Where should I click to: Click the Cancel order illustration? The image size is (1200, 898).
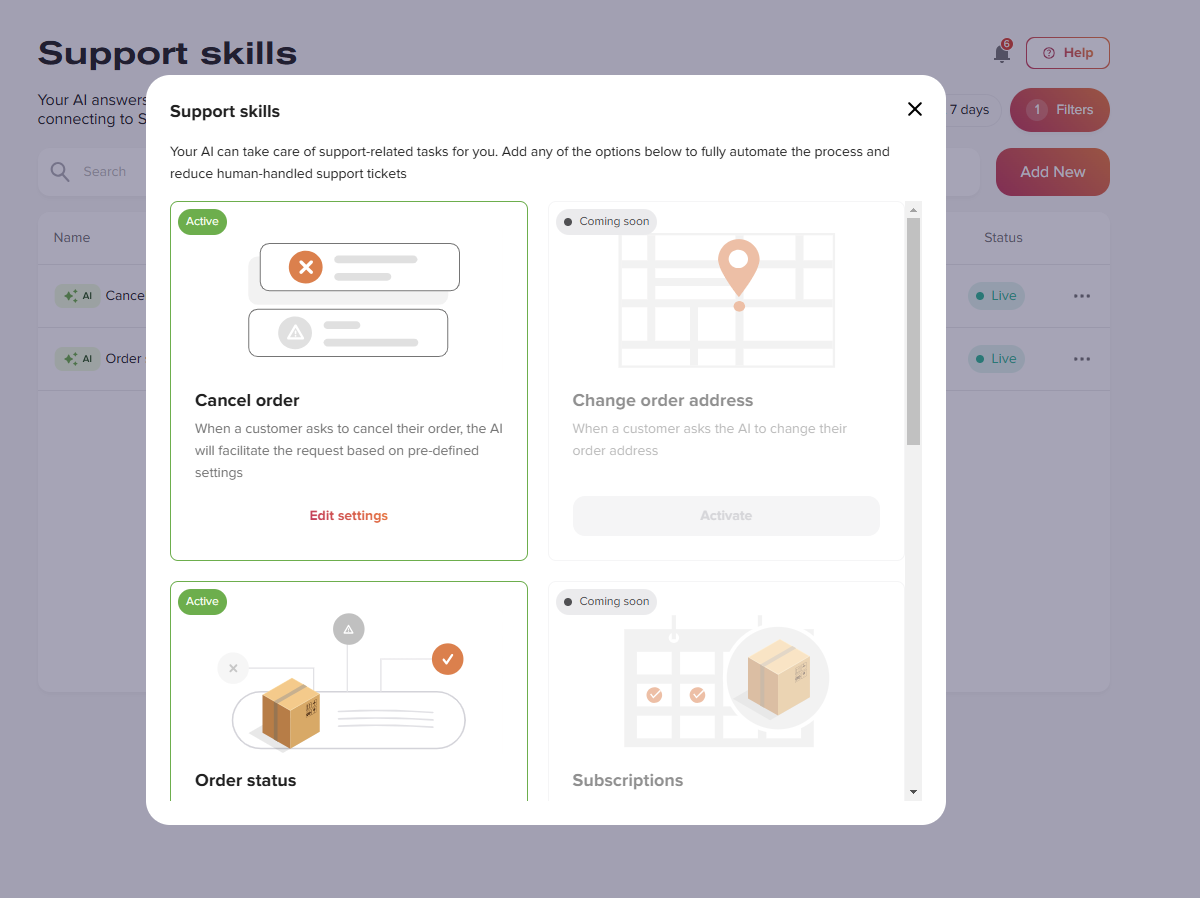pos(354,300)
